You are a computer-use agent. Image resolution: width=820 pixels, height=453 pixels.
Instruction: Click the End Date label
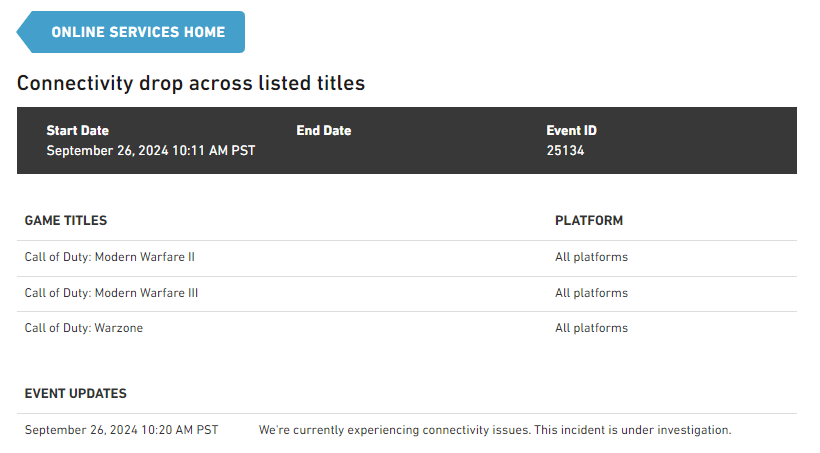click(x=324, y=131)
